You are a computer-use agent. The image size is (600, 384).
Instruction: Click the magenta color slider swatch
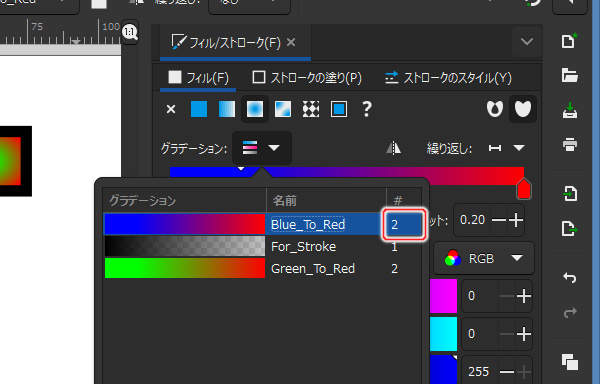click(x=443, y=296)
